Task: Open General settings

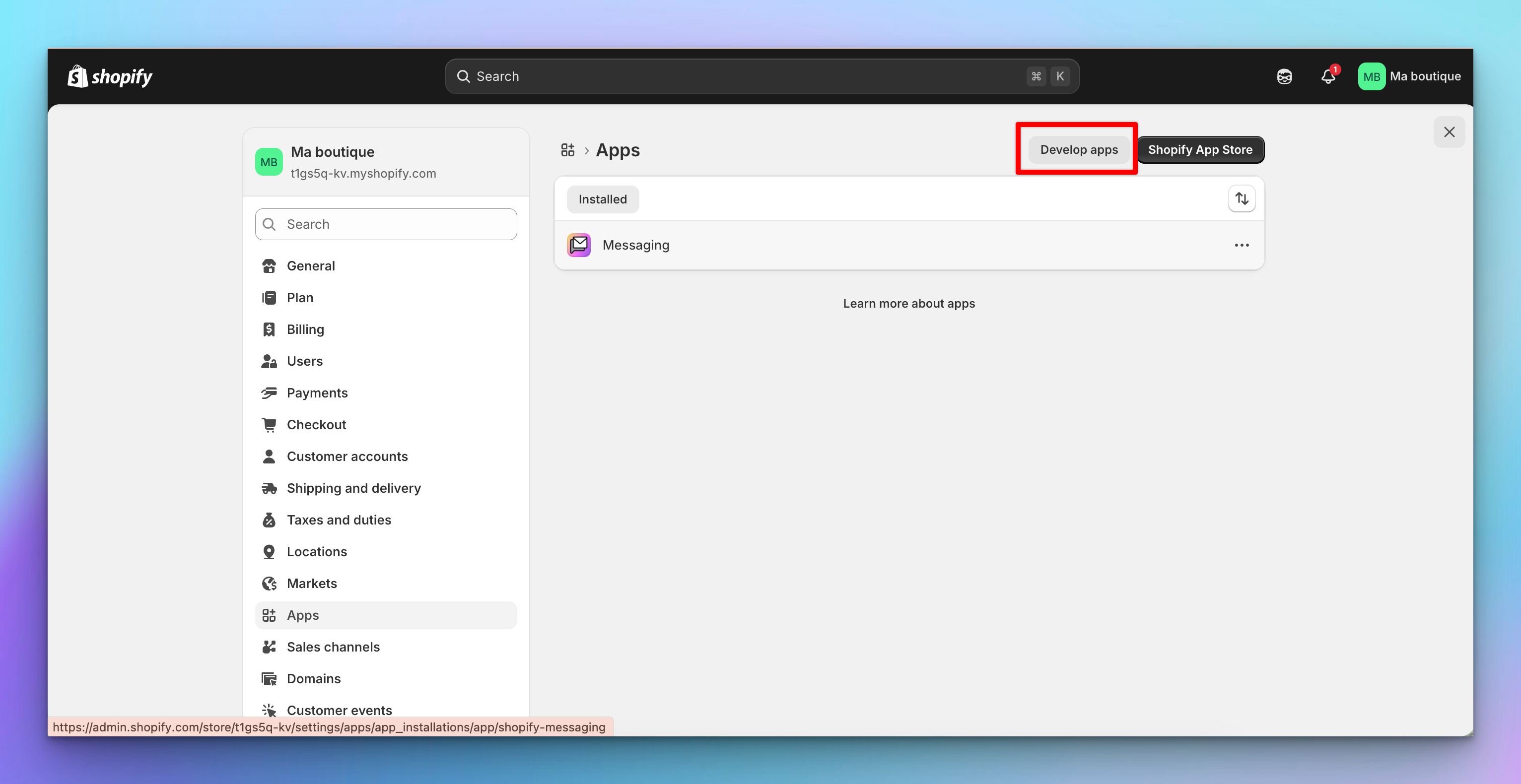Action: click(x=386, y=266)
